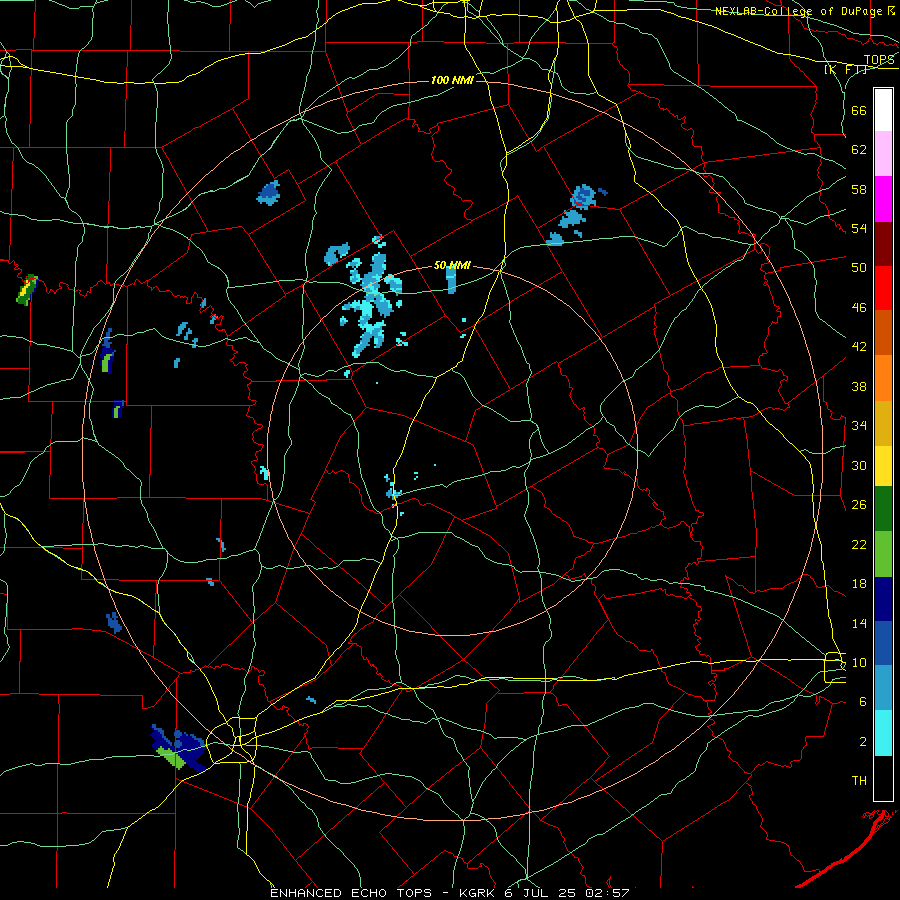Click the dark orange legend swatch
The image size is (900, 900).
click(883, 333)
